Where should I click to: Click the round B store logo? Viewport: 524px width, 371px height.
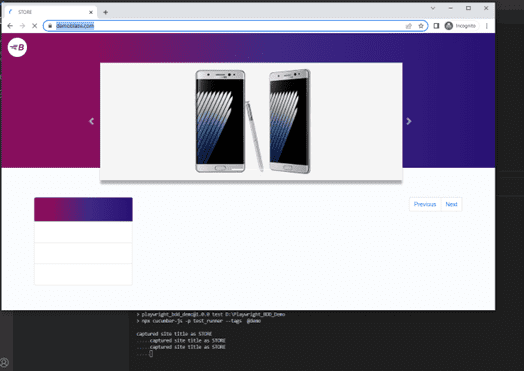point(17,47)
